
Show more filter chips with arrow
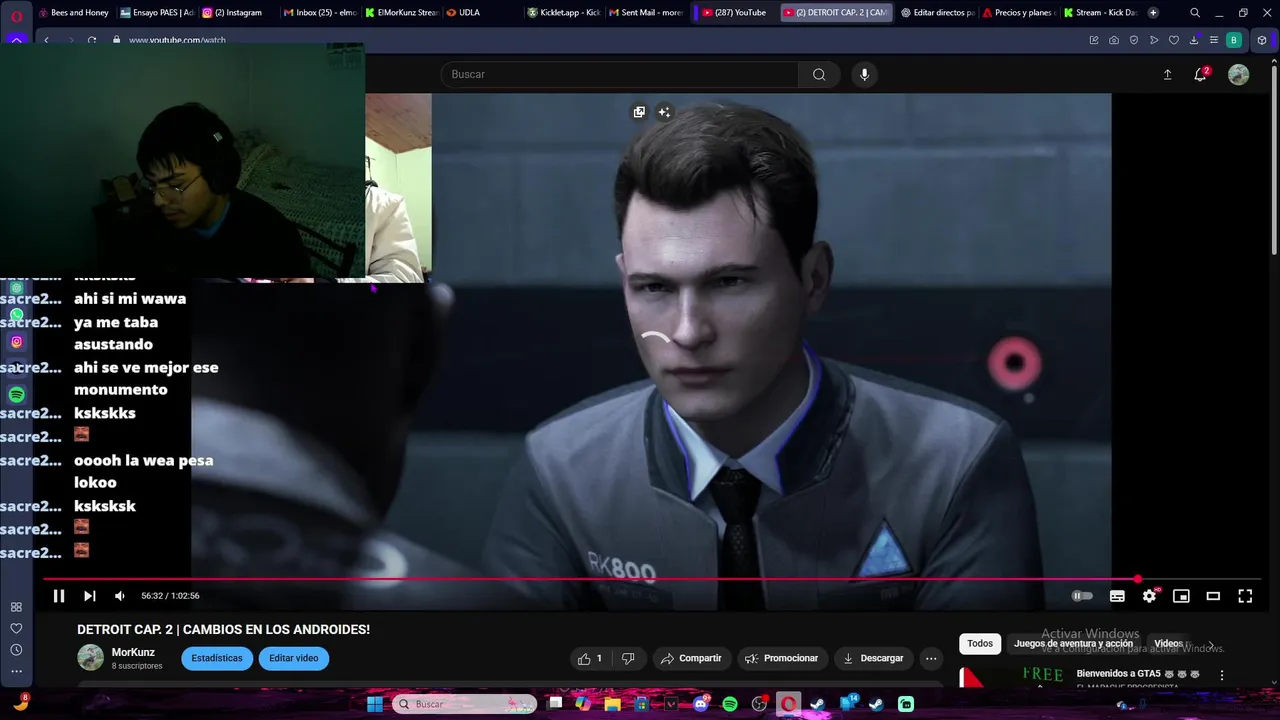pos(1211,645)
